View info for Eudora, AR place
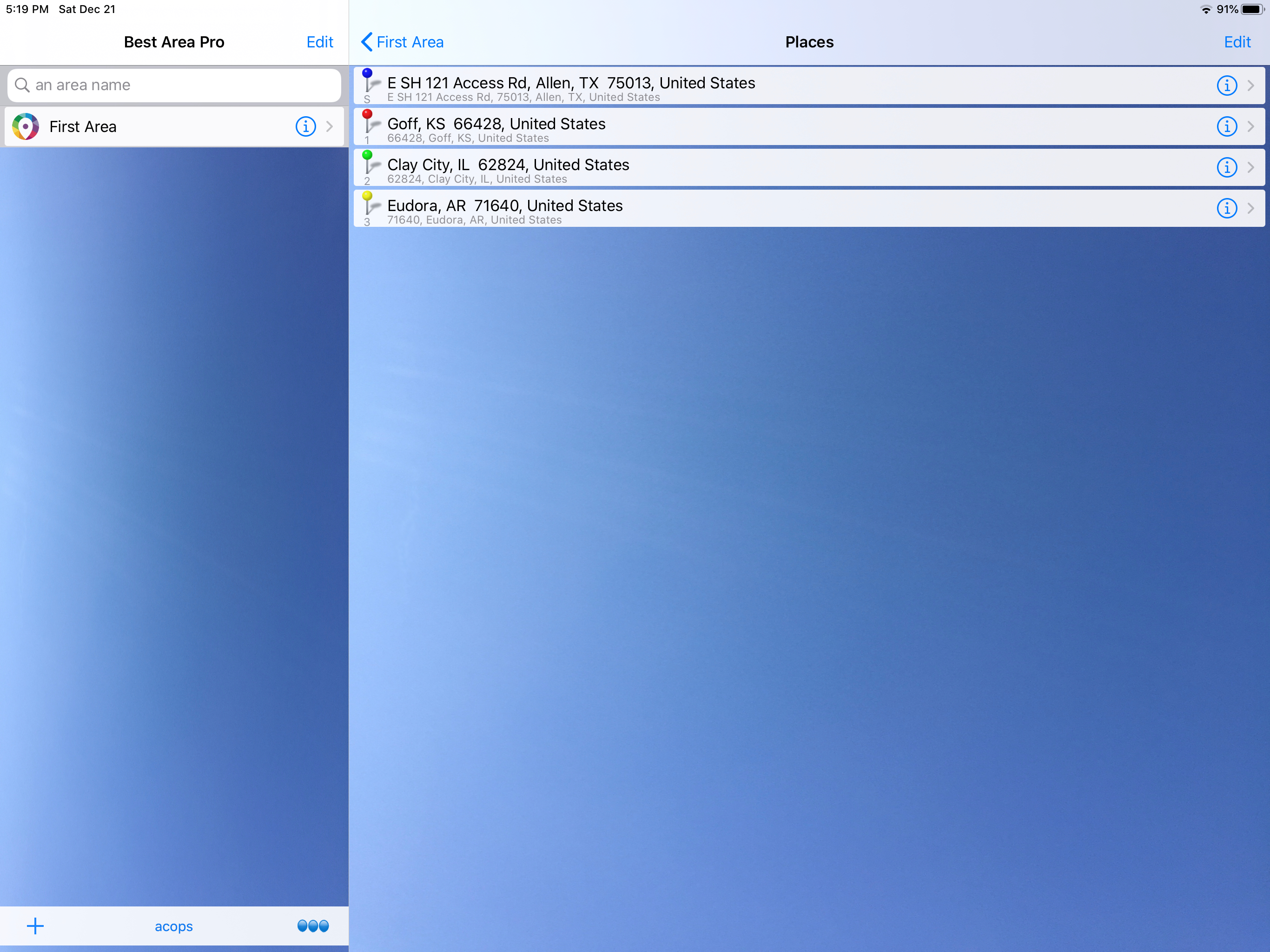Image resolution: width=1270 pixels, height=952 pixels. (x=1226, y=208)
